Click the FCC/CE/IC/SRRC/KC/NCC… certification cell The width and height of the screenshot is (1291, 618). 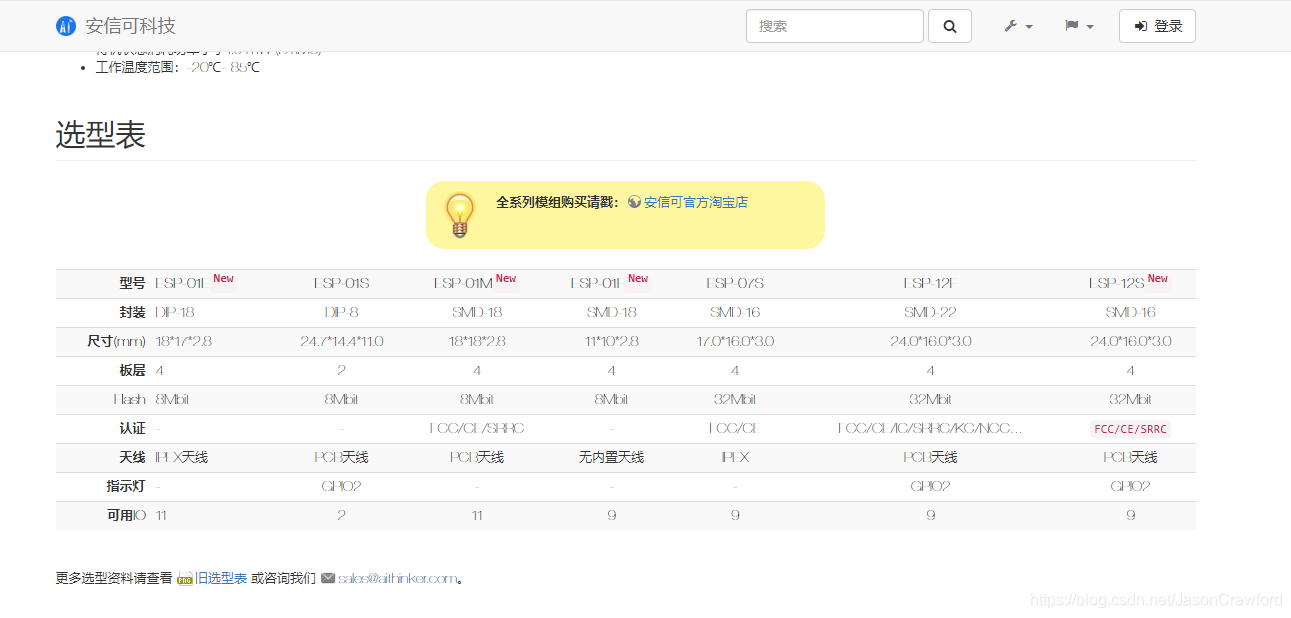click(x=930, y=429)
